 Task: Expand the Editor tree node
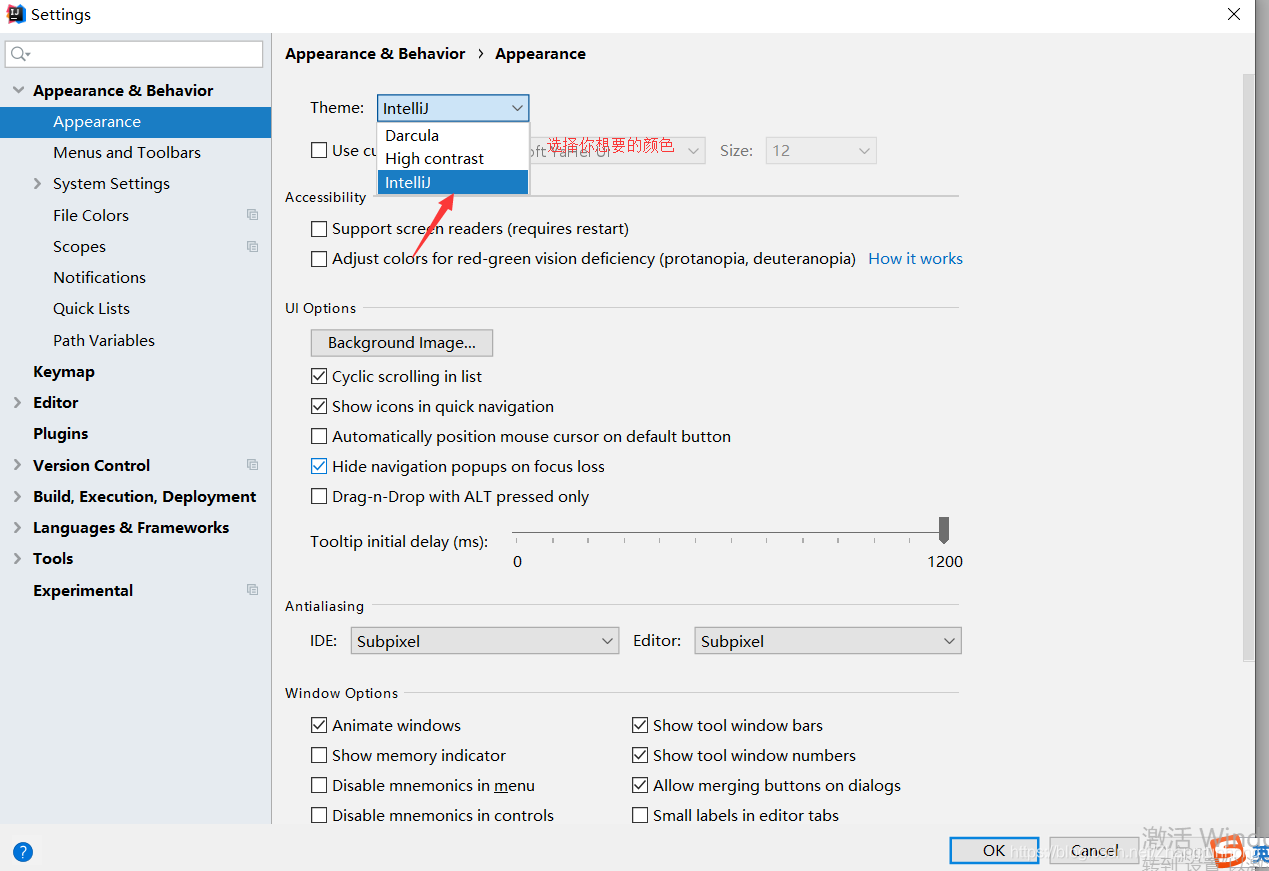[x=17, y=402]
